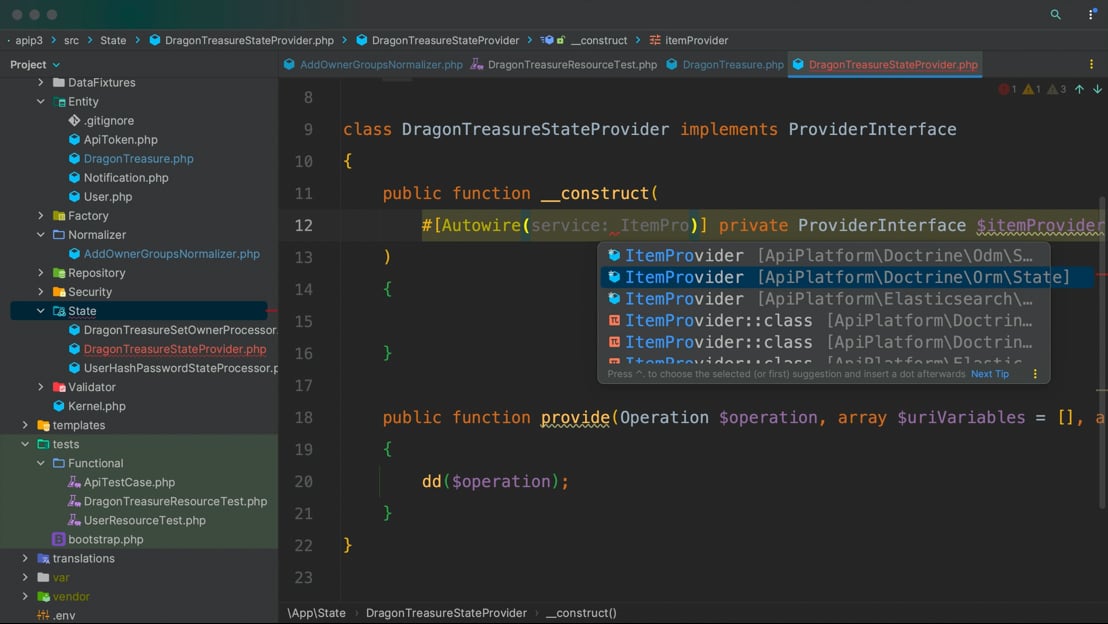This screenshot has height=624, width=1108.
Task: Select ItemProvider from Doctrine\Orm\State suggestion
Action: [846, 277]
